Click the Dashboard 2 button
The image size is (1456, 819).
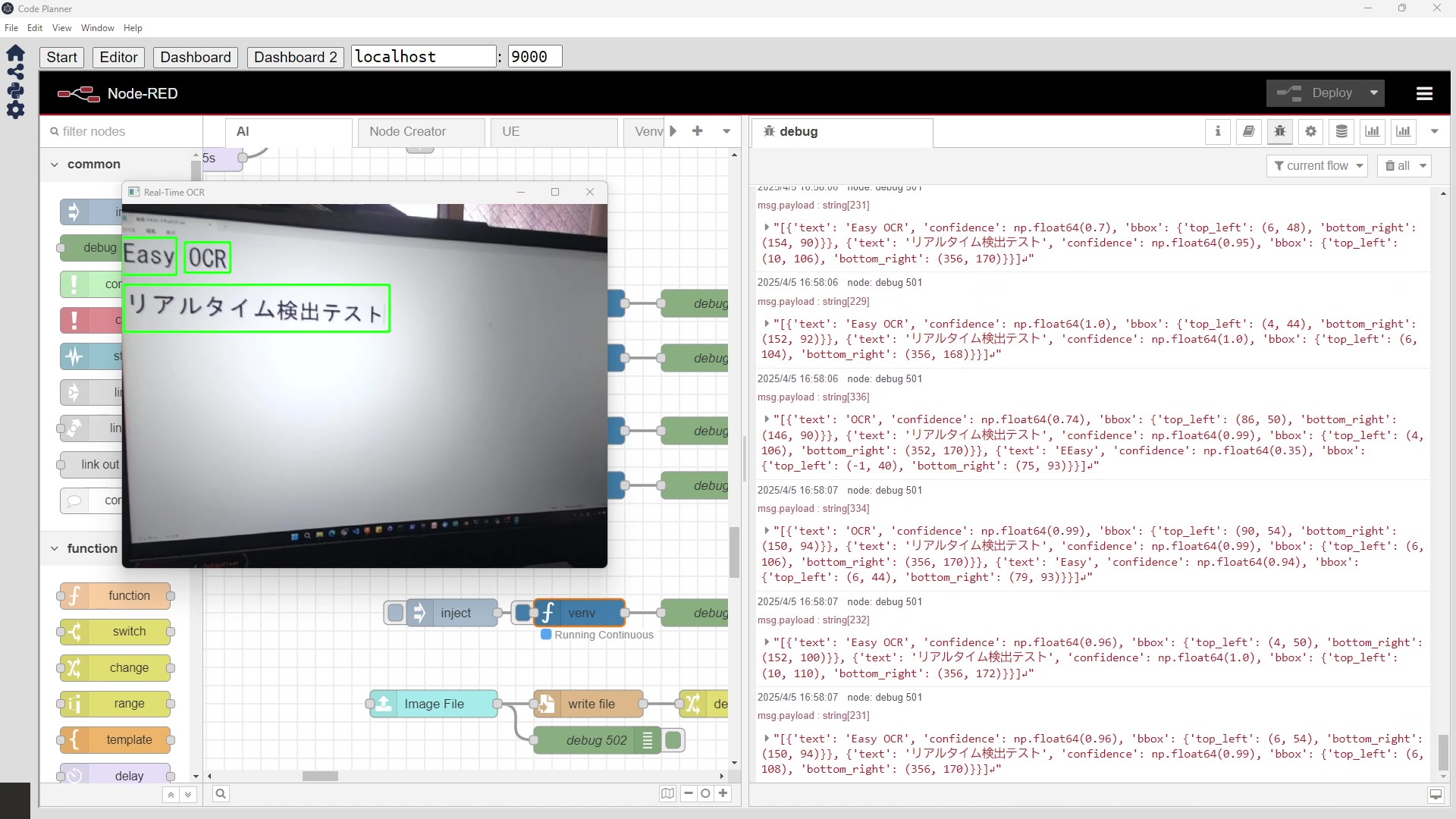click(x=295, y=57)
